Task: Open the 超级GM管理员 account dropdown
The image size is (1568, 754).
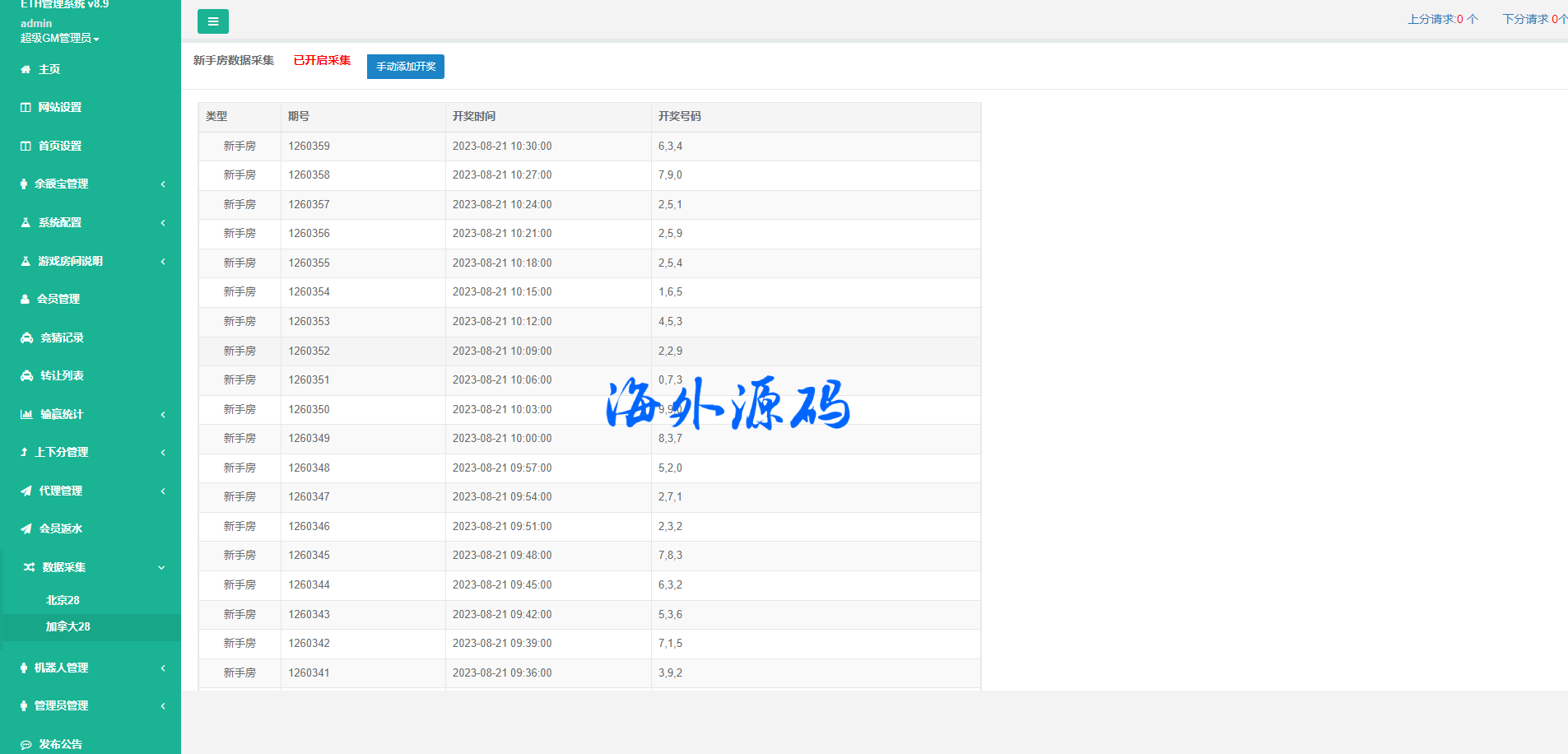Action: pyautogui.click(x=59, y=38)
